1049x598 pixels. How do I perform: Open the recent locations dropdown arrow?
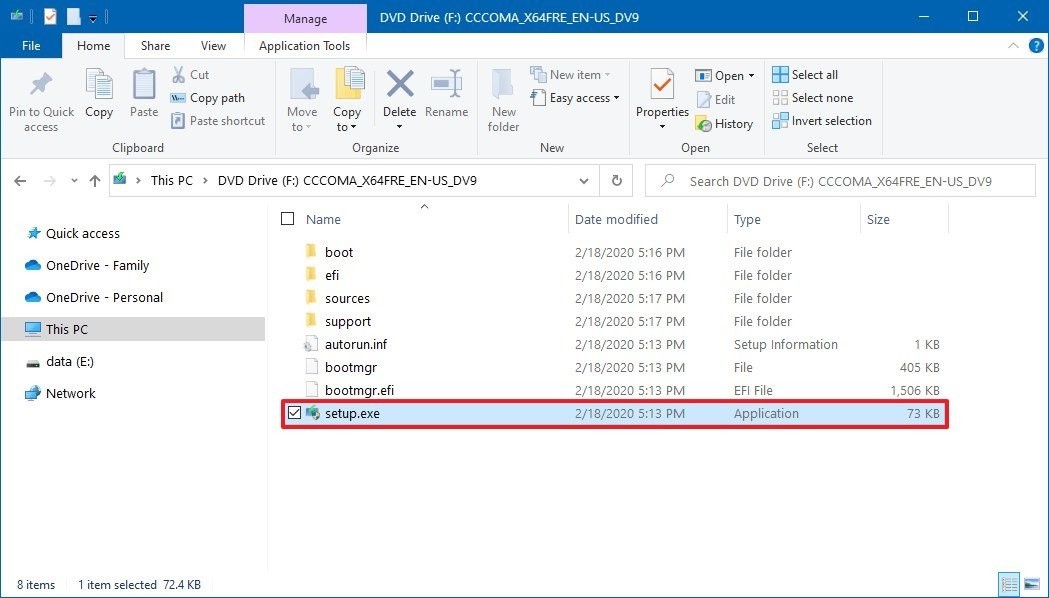pos(74,181)
